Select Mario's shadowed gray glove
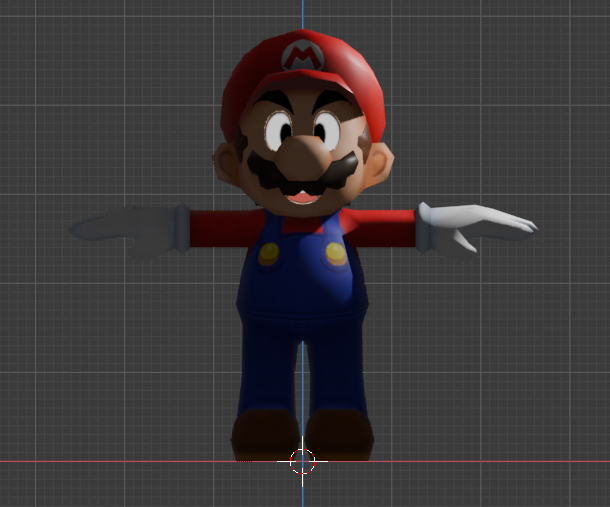Viewport: 610px width, 507px height. coord(129,231)
